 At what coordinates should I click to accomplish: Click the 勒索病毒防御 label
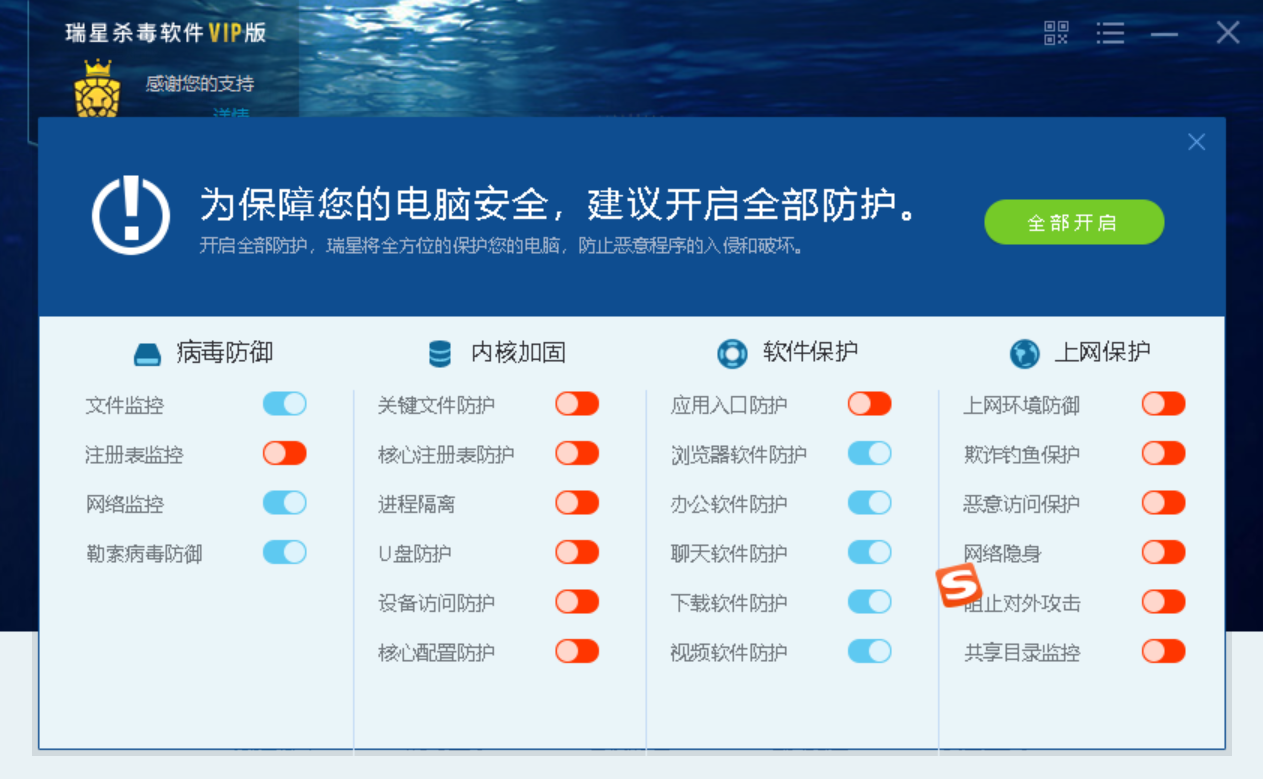(x=144, y=555)
